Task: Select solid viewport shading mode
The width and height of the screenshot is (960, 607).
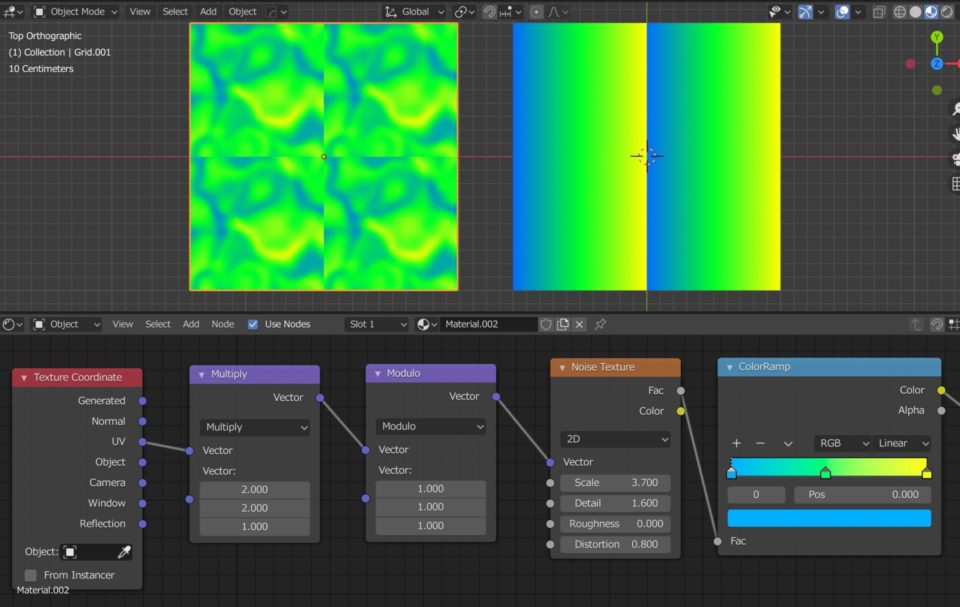Action: coord(915,11)
